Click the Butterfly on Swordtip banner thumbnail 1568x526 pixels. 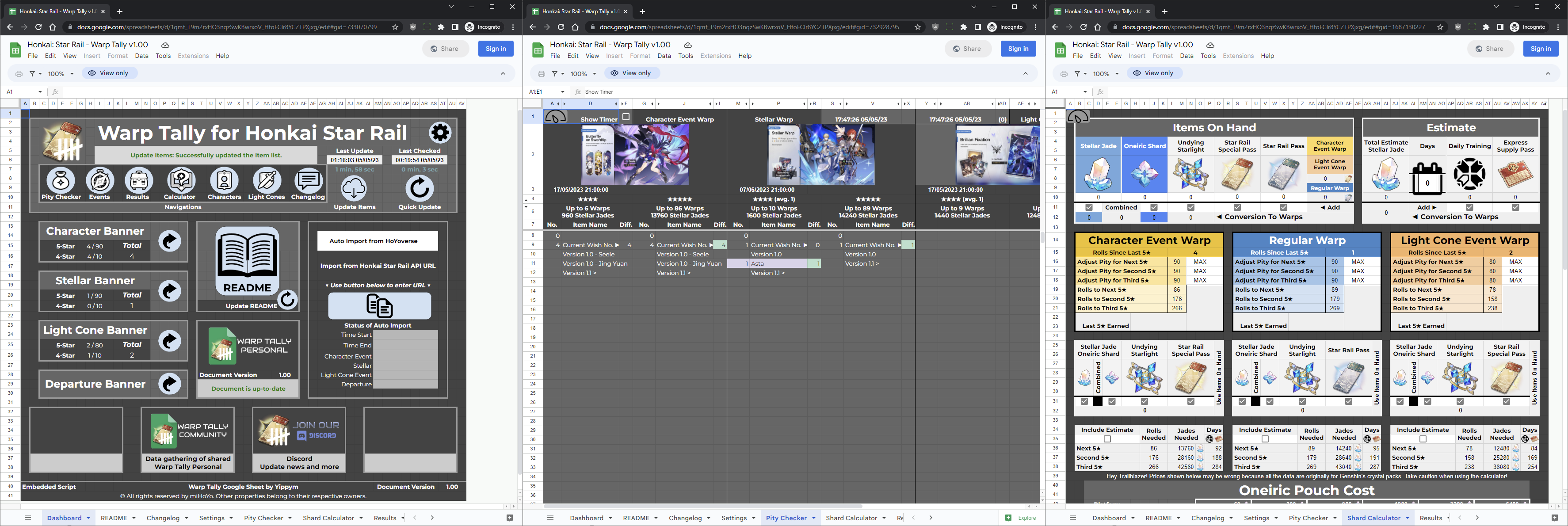point(636,155)
